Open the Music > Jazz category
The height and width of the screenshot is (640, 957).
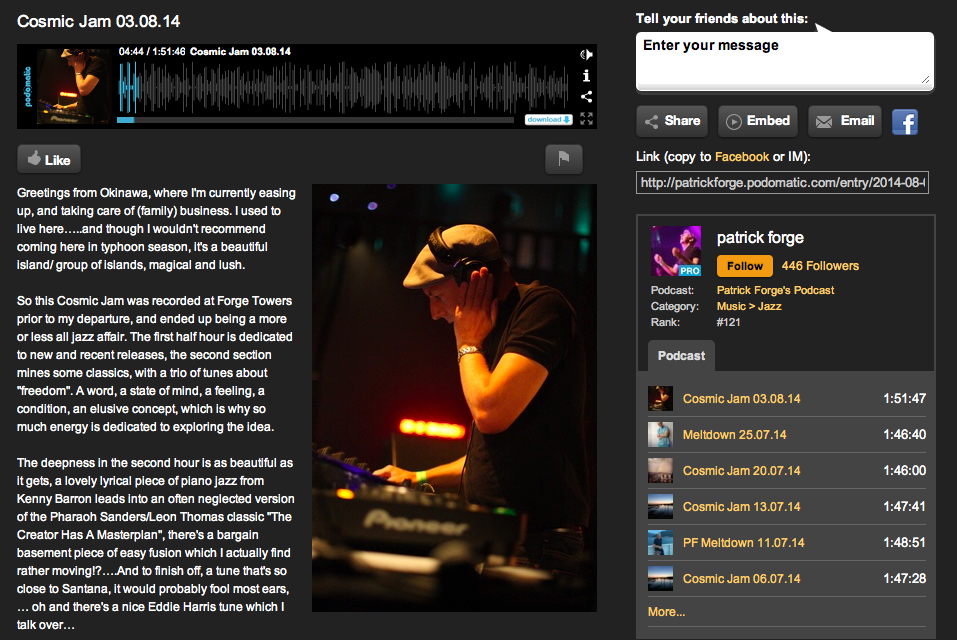point(749,306)
